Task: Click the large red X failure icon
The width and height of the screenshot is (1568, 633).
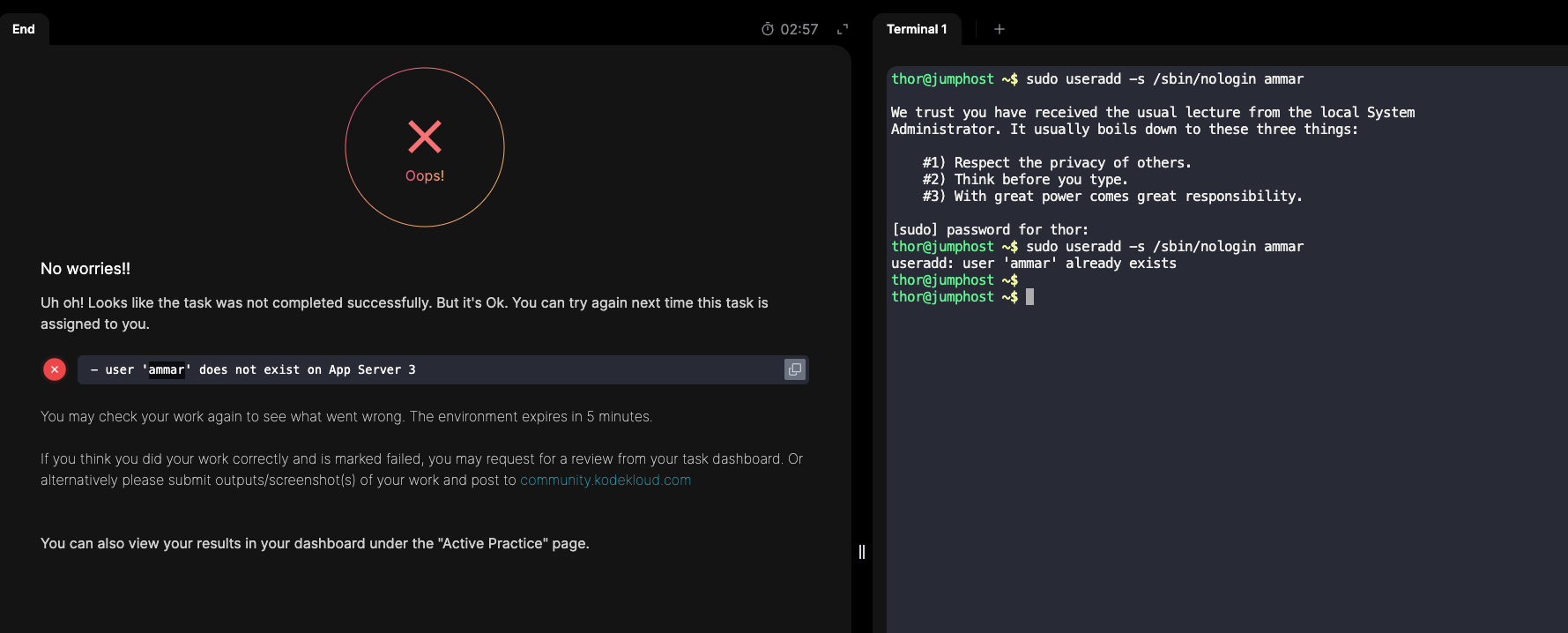Action: (x=425, y=137)
